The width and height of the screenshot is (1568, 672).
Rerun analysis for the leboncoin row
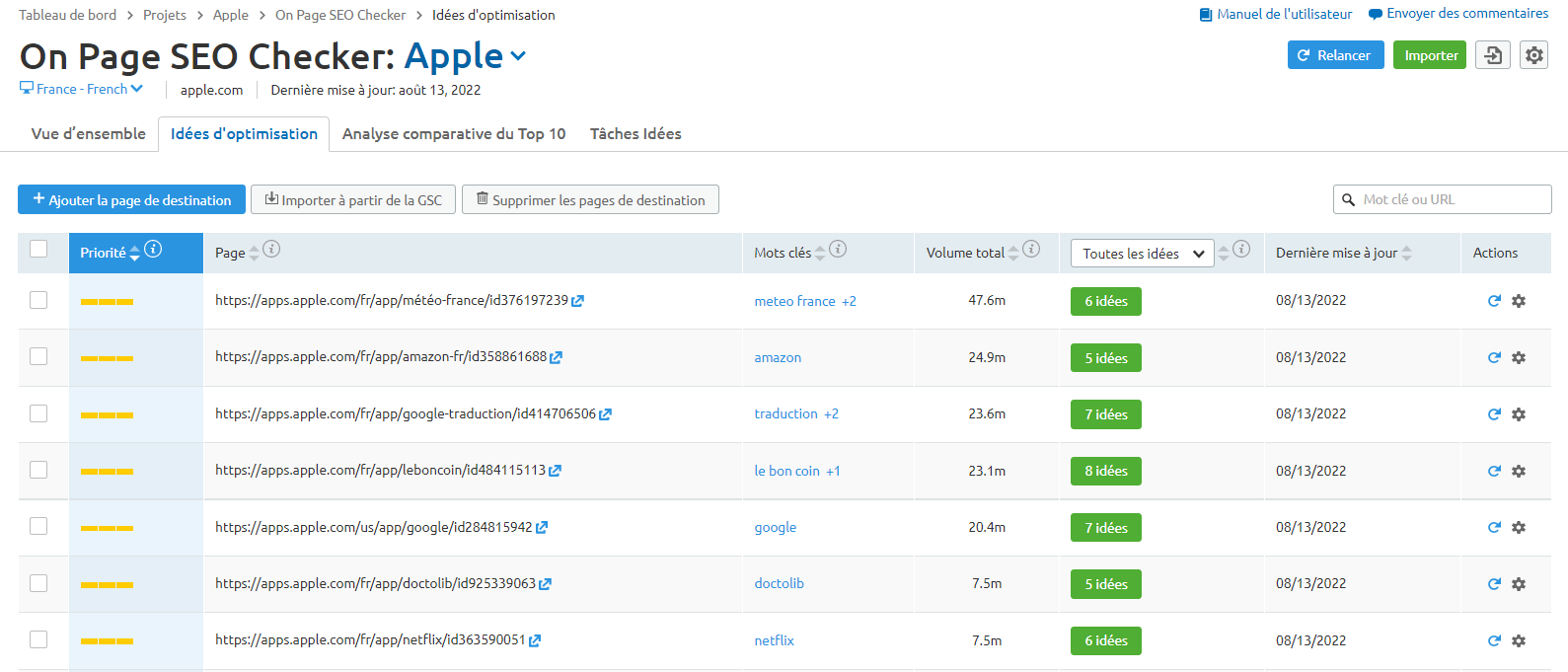(x=1494, y=471)
